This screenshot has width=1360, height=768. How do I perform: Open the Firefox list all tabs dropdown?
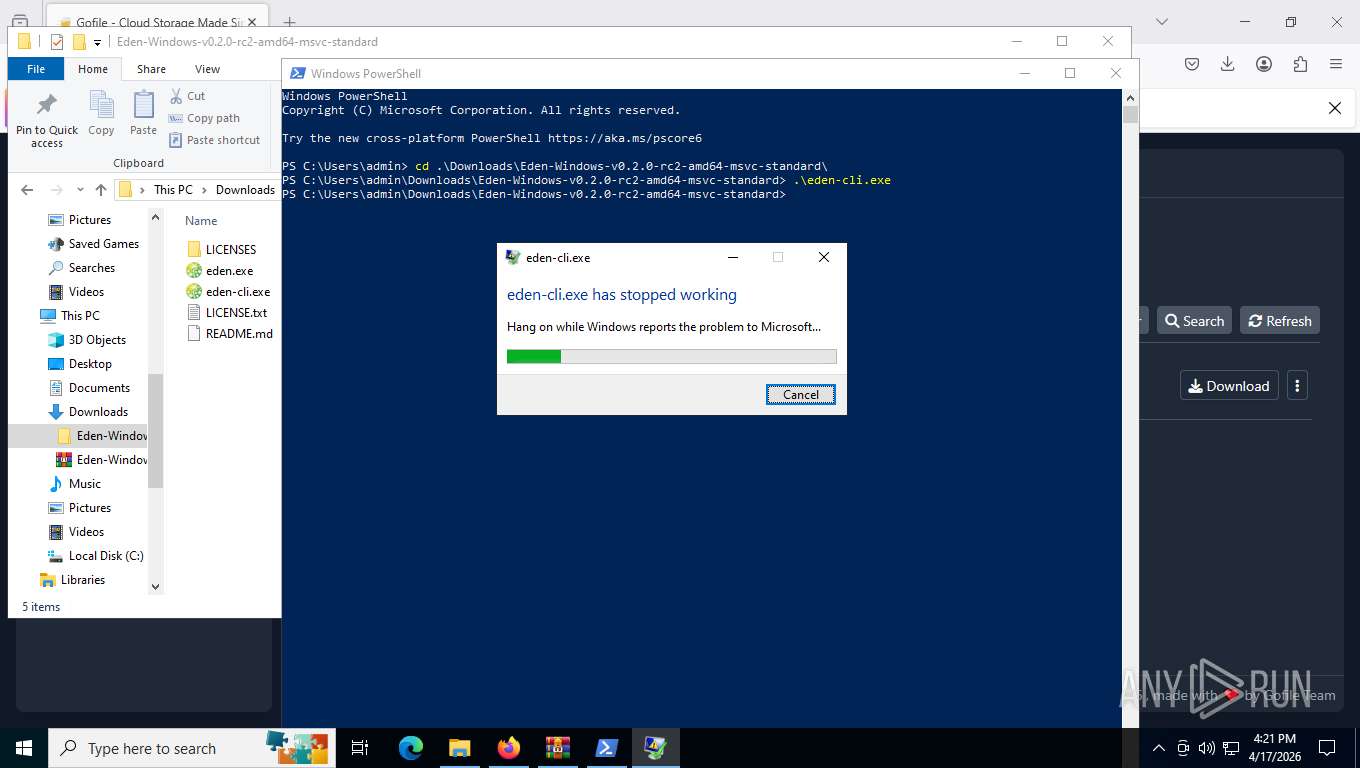tap(1162, 22)
